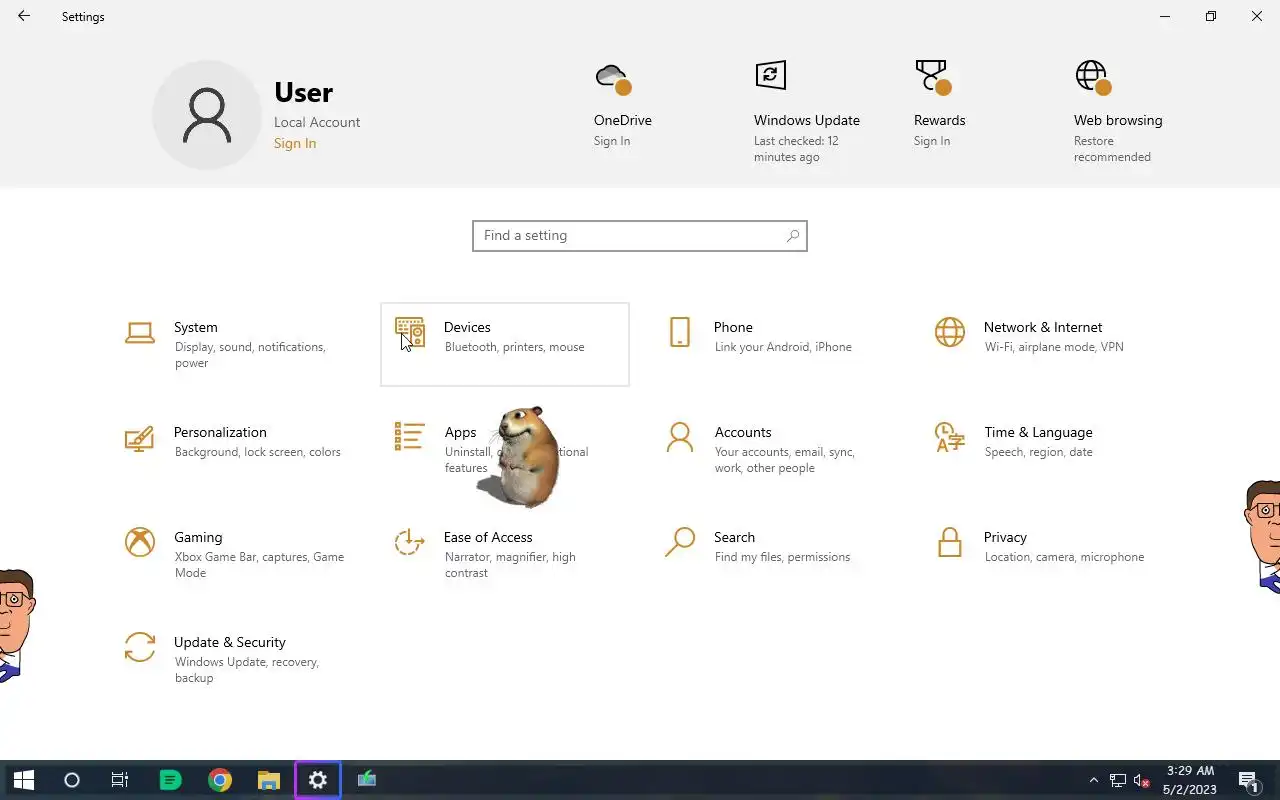Open the Windows Start menu
Viewport: 1280px width, 800px height.
pos(24,780)
